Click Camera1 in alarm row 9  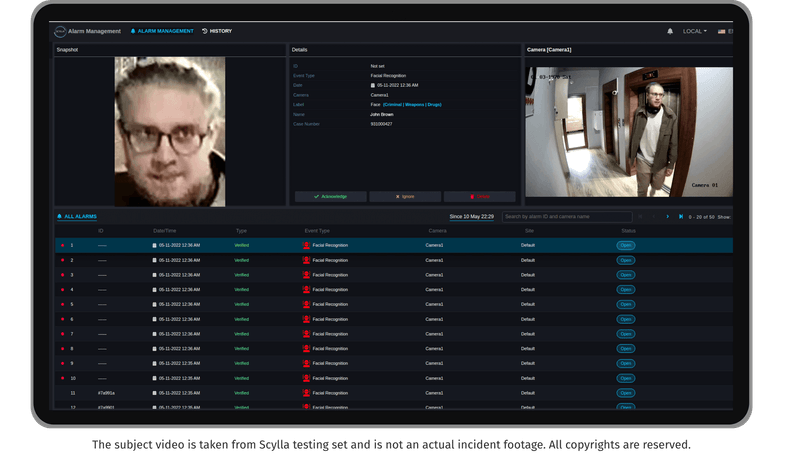coord(434,364)
